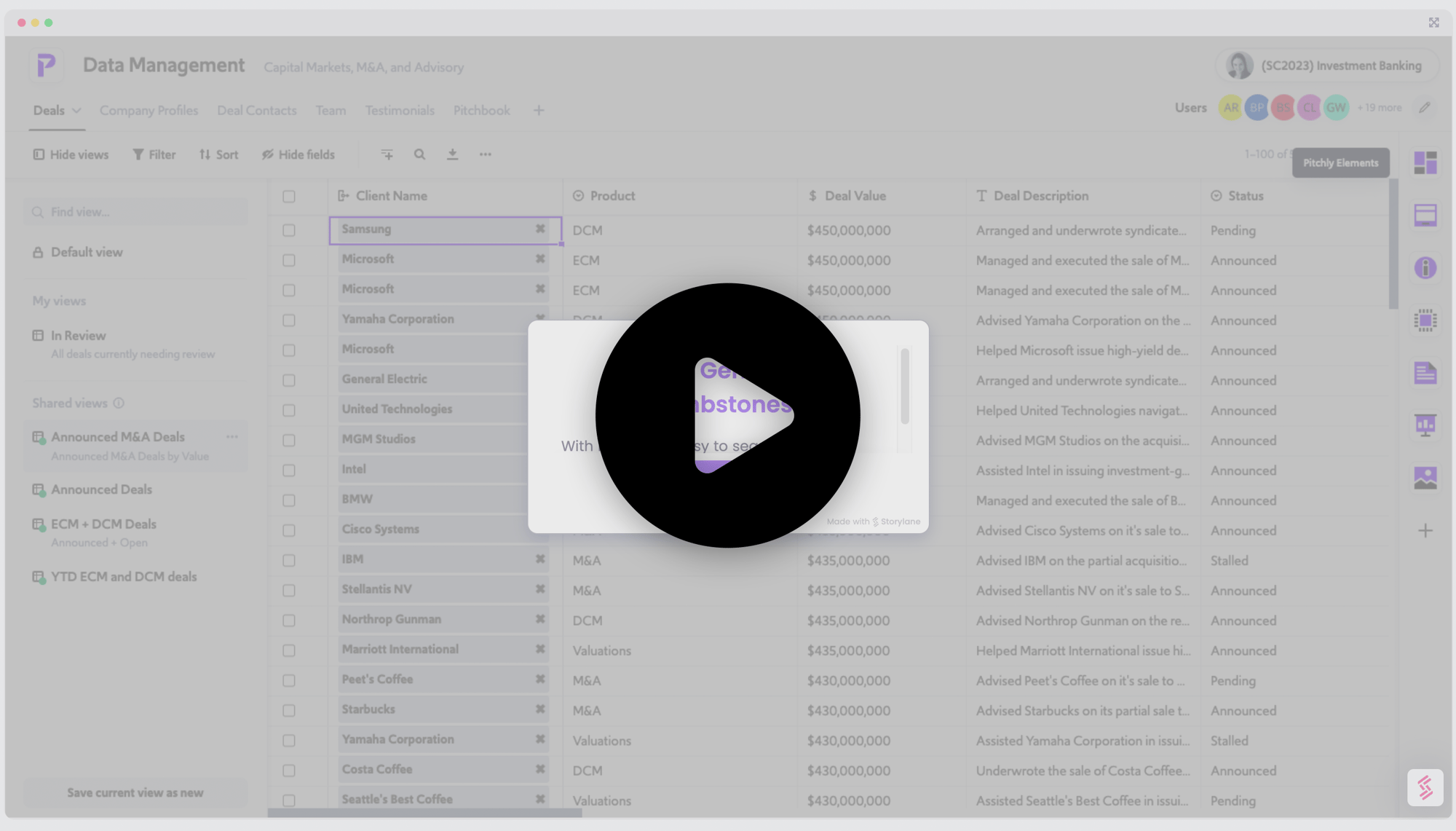Click Hide views button
This screenshot has width=1456, height=831.
(71, 154)
